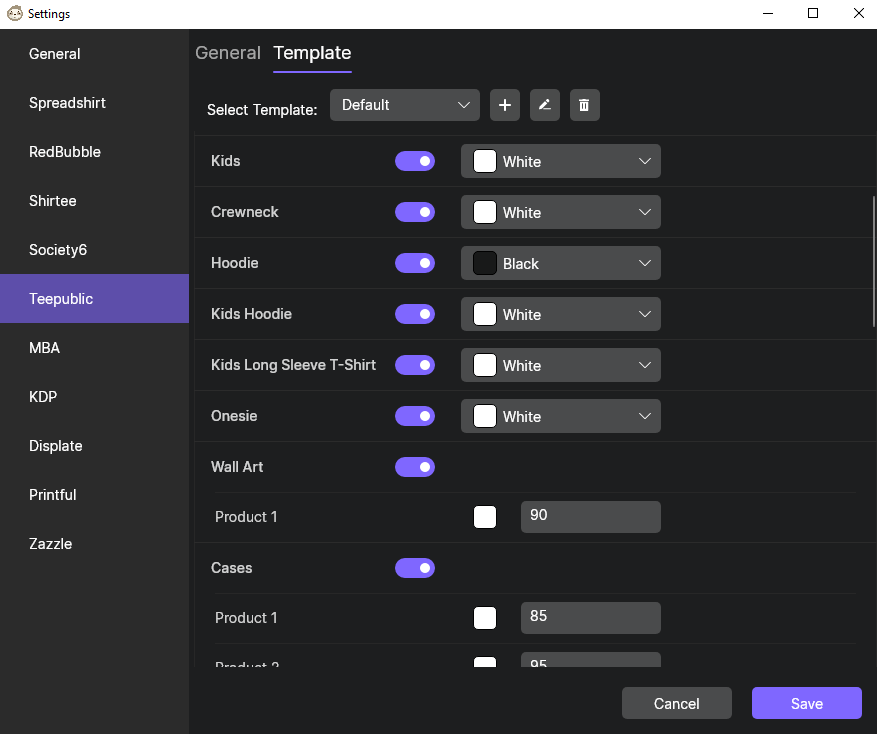This screenshot has width=877, height=734.
Task: Open the Kids color dropdown
Action: [x=560, y=161]
